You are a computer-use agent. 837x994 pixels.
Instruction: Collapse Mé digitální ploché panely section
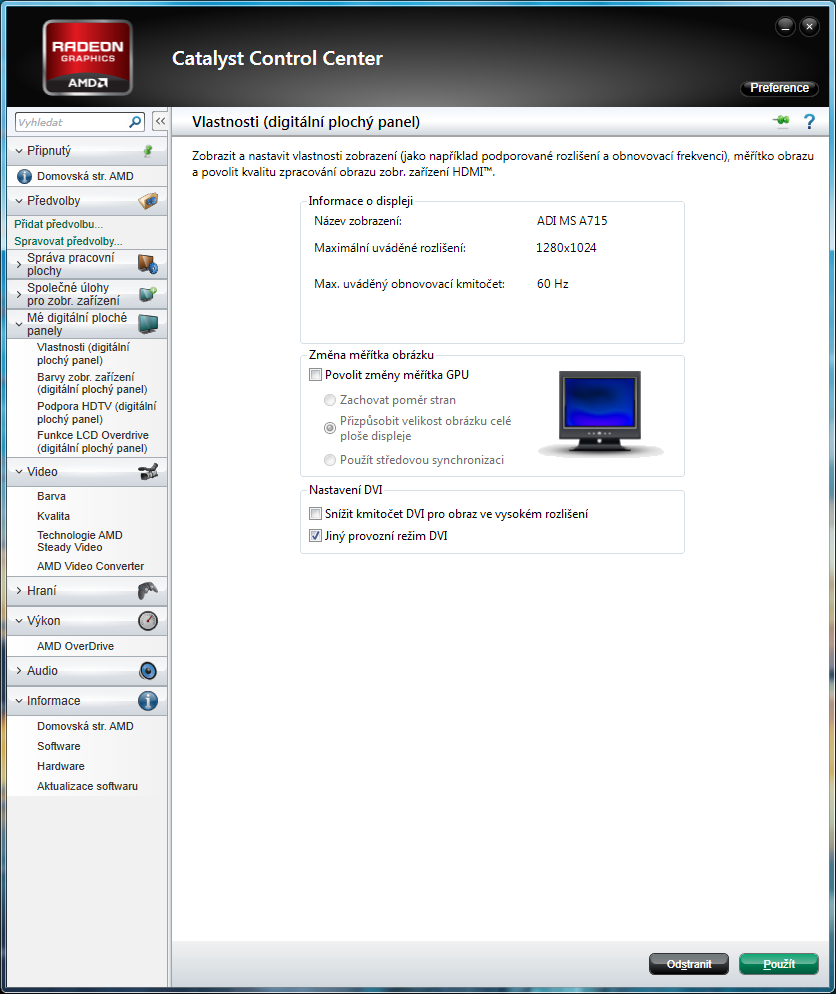pyautogui.click(x=19, y=324)
